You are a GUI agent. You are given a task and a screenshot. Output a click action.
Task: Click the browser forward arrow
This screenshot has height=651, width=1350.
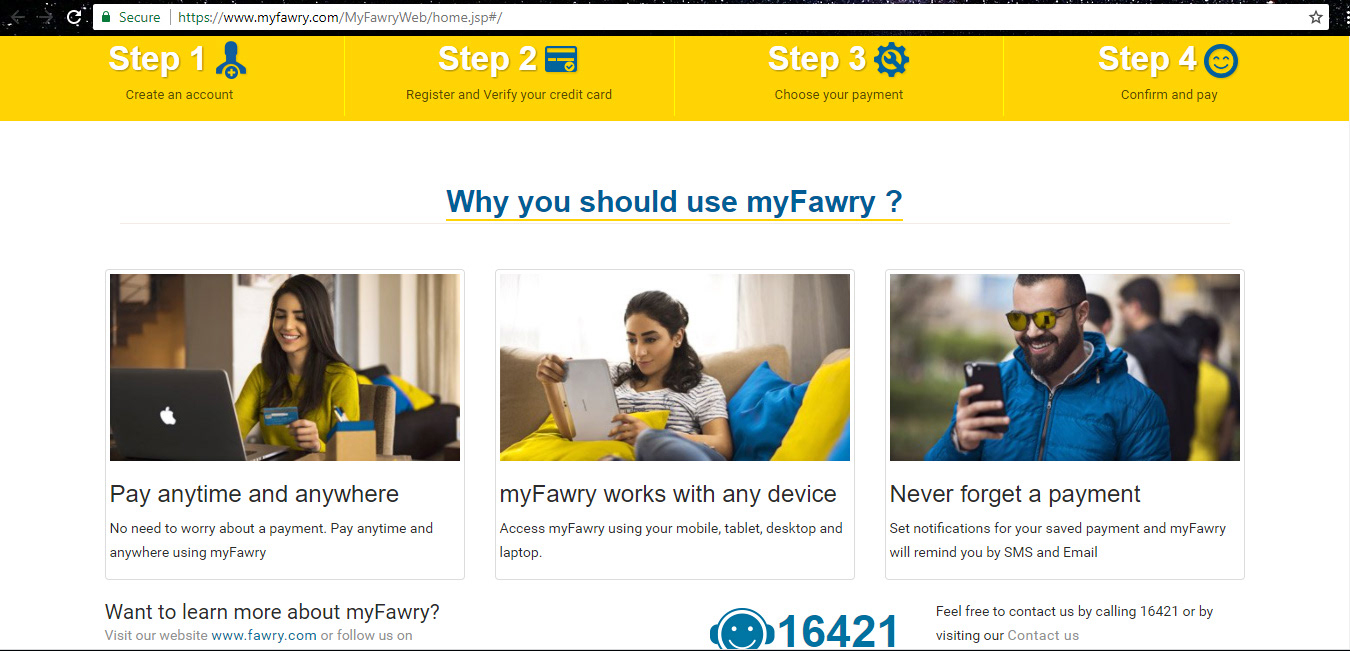coord(45,17)
